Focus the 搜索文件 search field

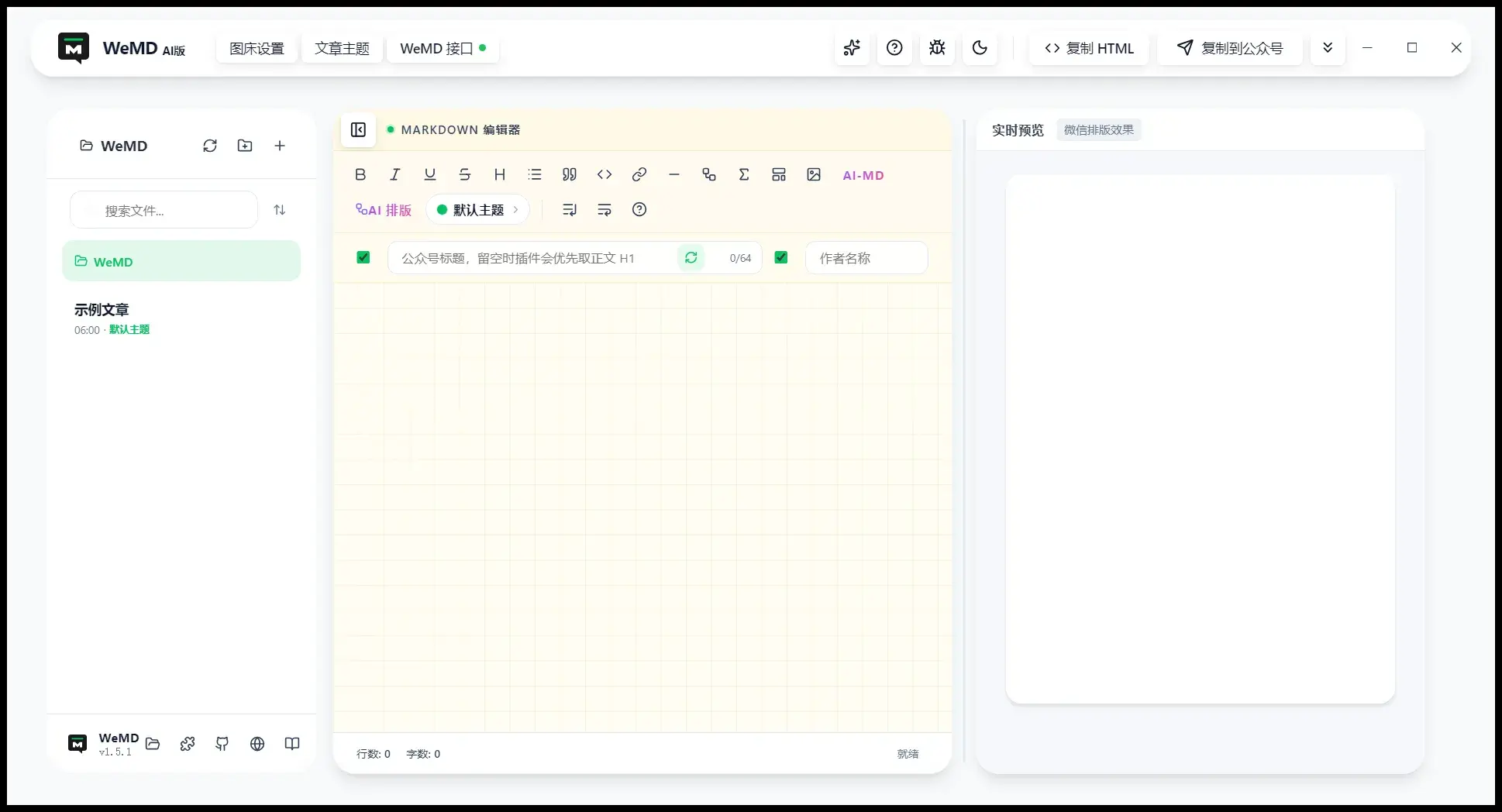(164, 210)
